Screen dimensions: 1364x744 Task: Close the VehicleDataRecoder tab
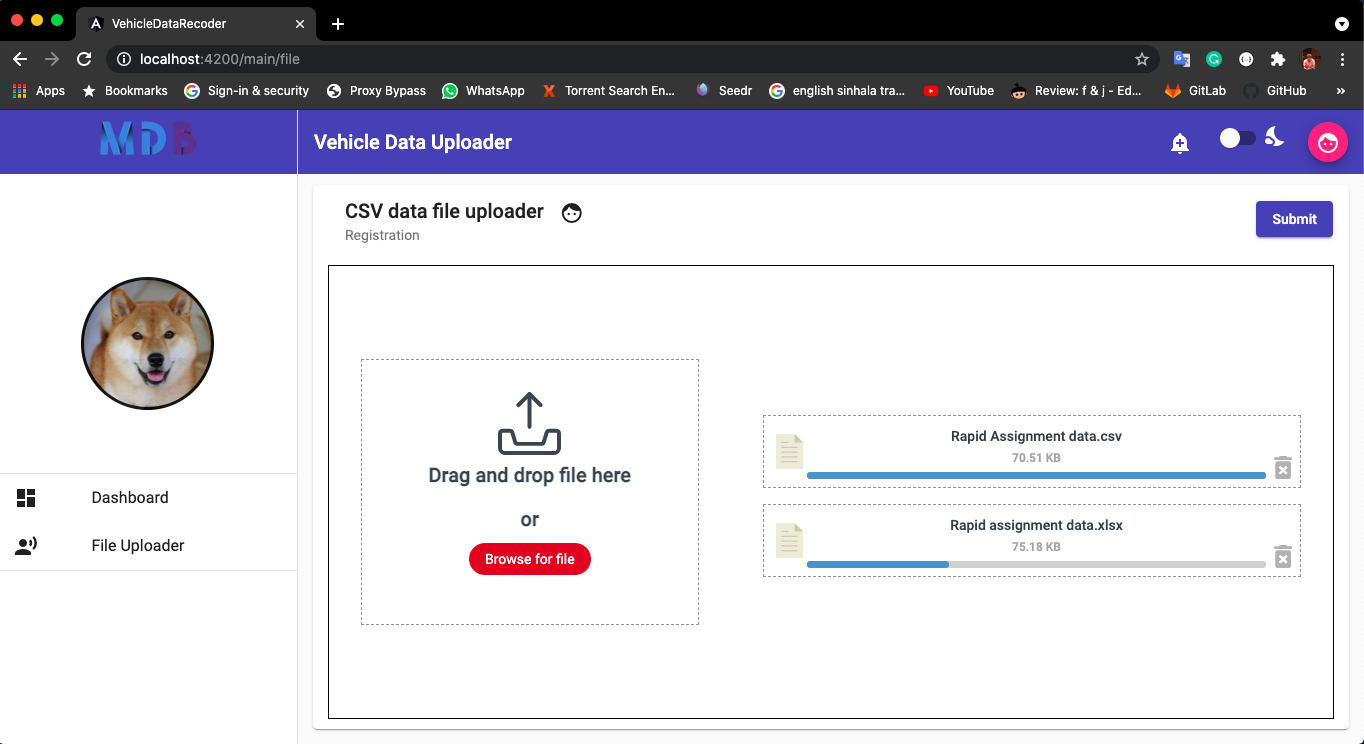[x=300, y=24]
